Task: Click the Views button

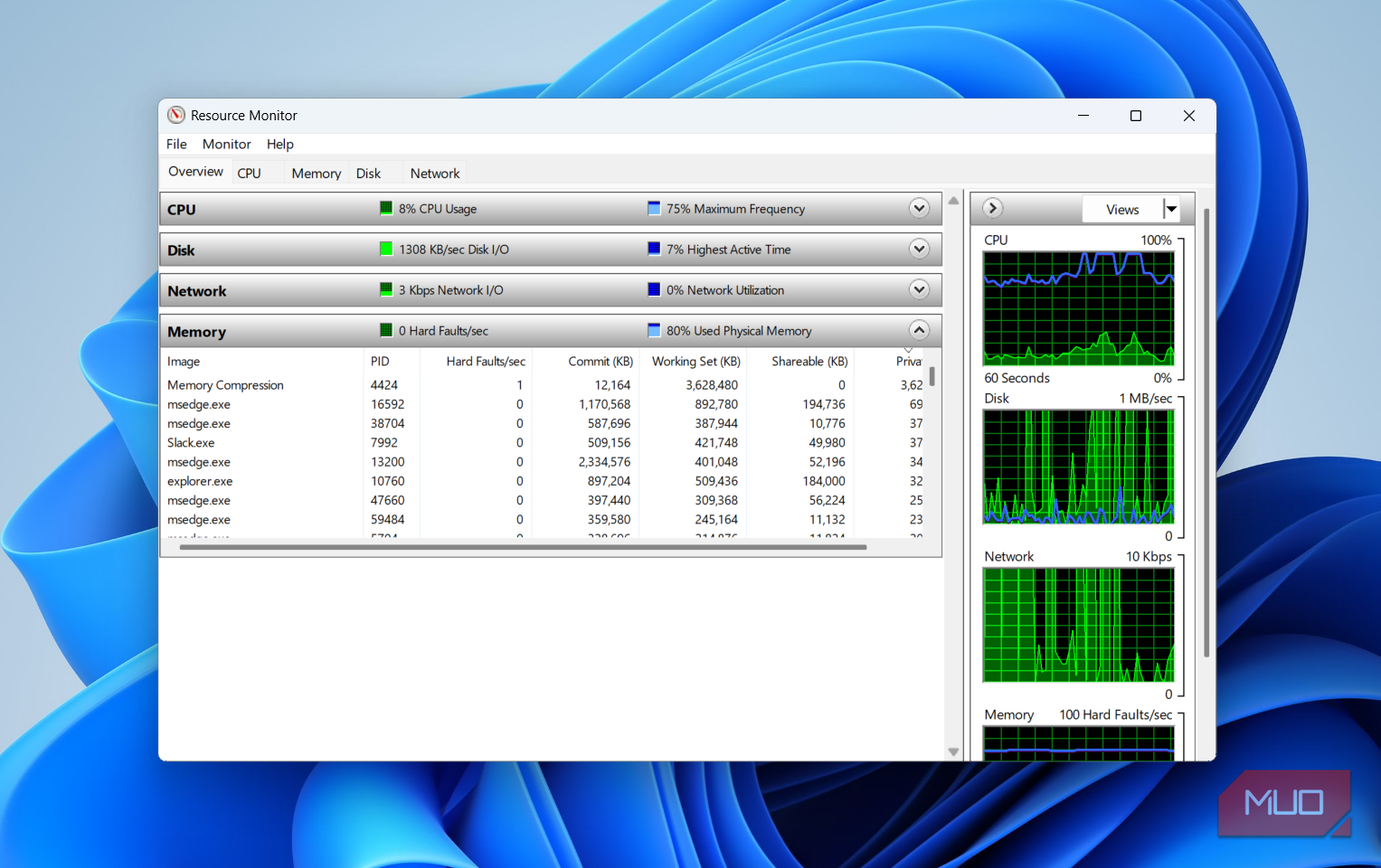Action: click(1122, 209)
